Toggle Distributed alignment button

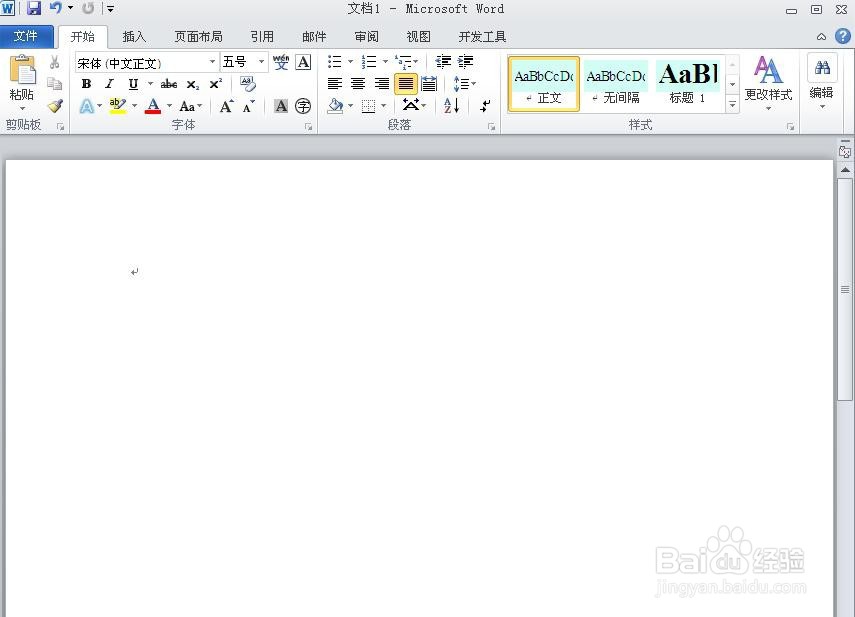tap(429, 83)
